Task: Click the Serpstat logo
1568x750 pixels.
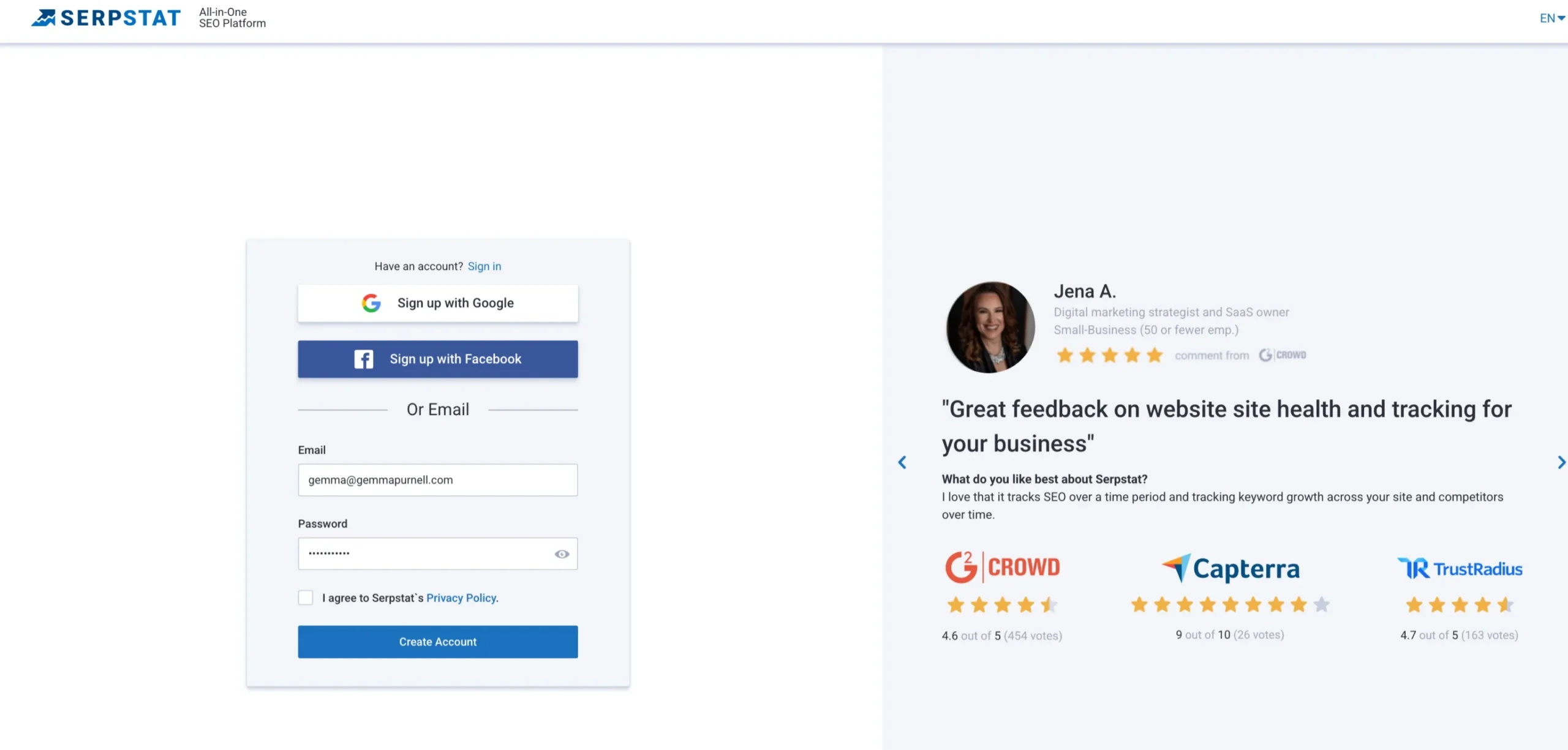Action: tap(104, 17)
